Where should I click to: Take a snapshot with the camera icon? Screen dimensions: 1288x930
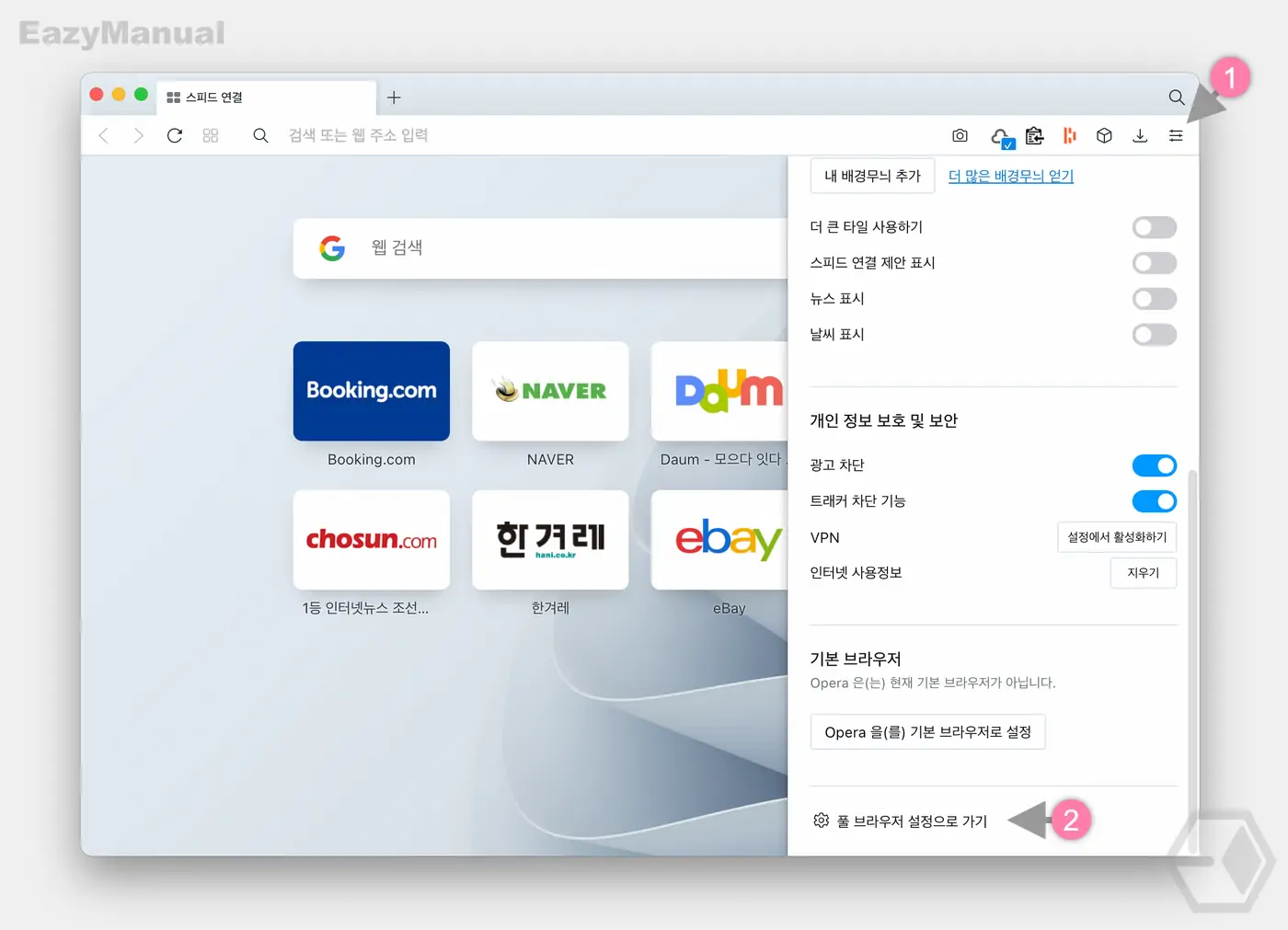(960, 135)
